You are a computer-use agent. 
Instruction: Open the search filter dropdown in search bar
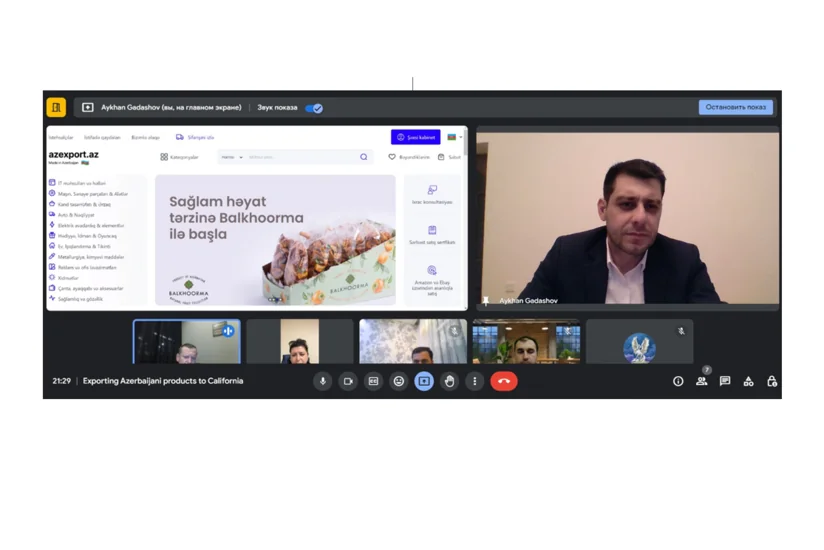232,157
